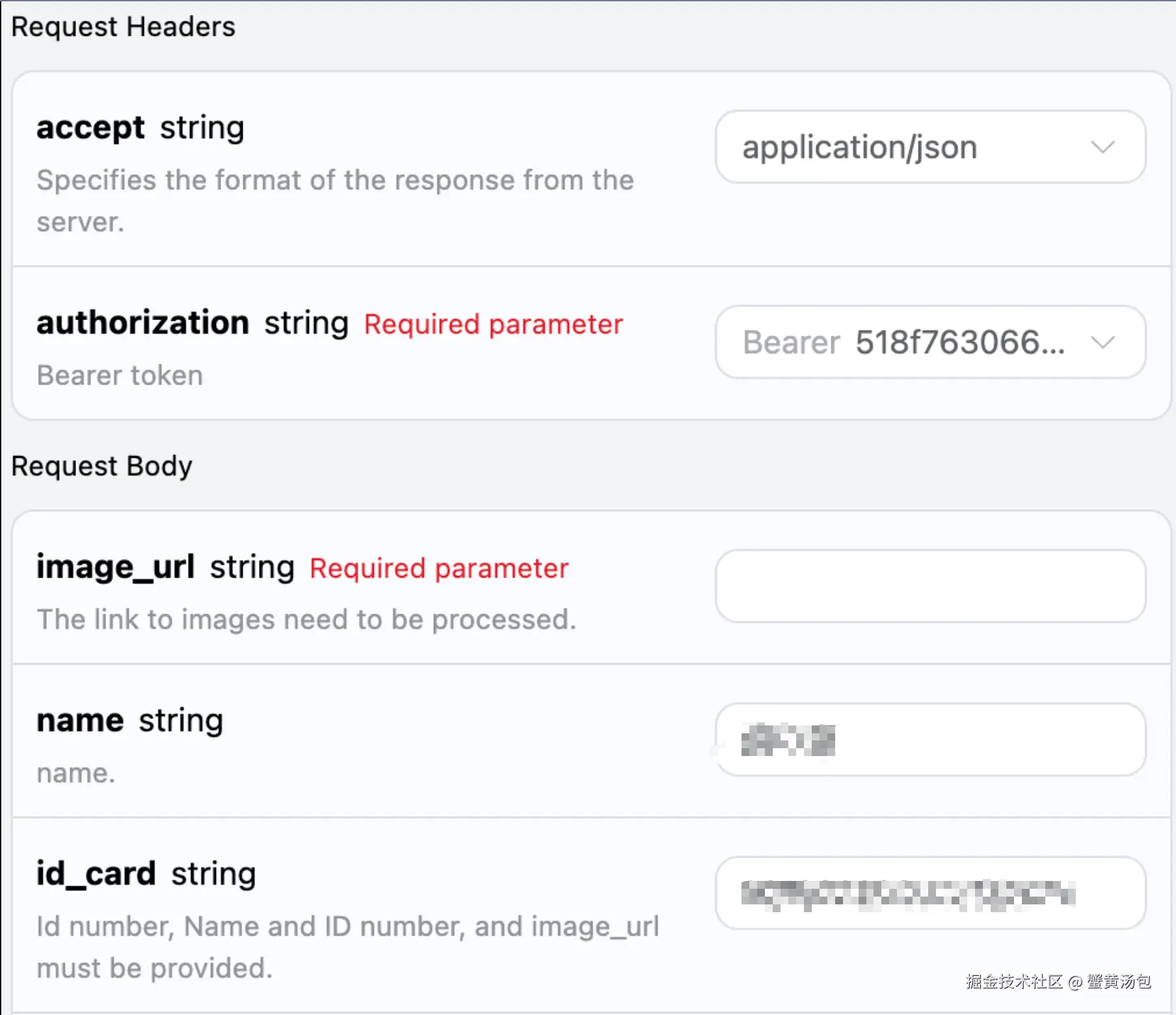Click the bold accept parameter label

[x=90, y=128]
